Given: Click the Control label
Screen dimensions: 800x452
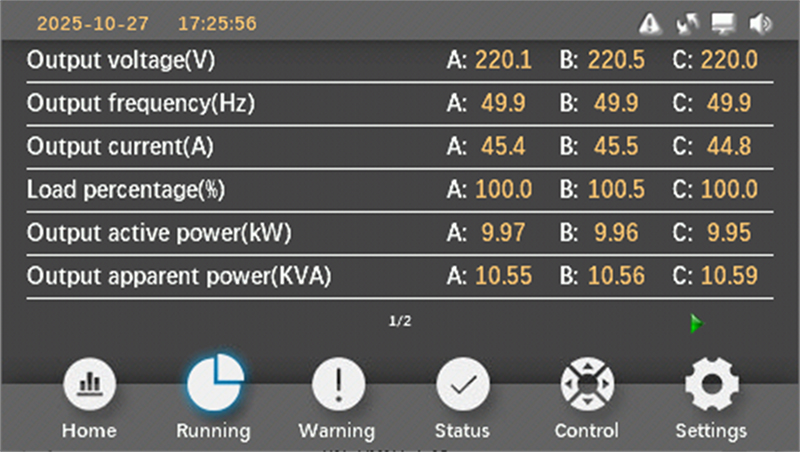Looking at the screenshot, I should [587, 431].
